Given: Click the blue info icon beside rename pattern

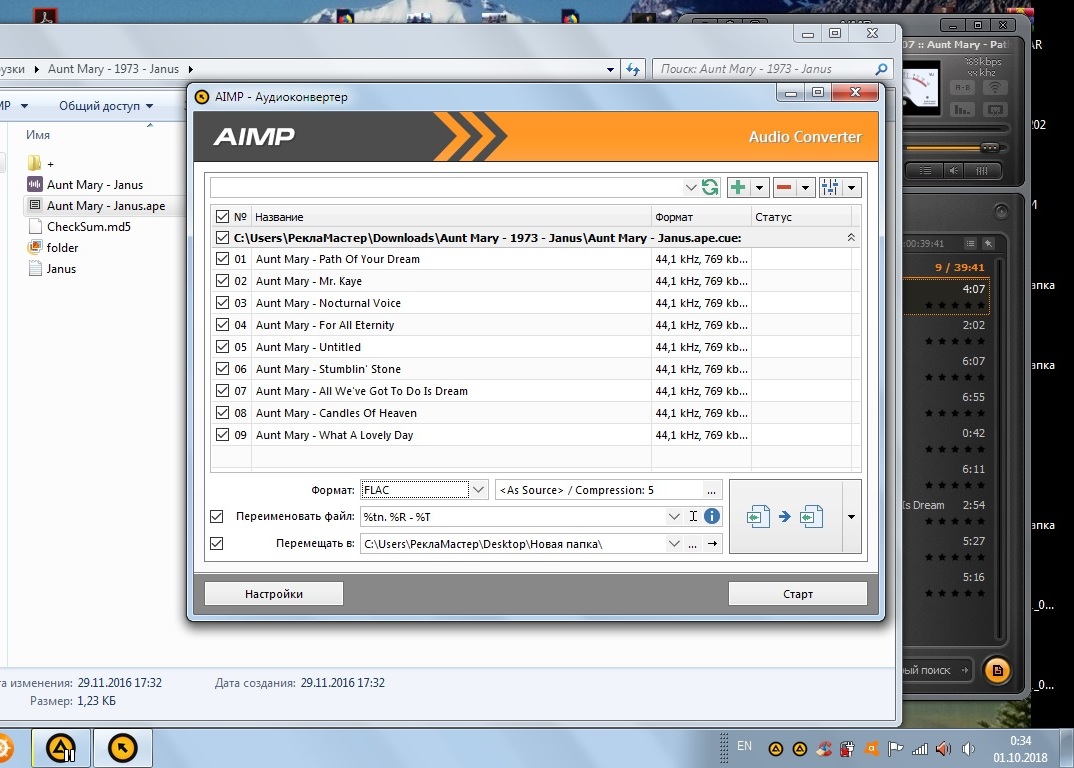Looking at the screenshot, I should pyautogui.click(x=712, y=516).
